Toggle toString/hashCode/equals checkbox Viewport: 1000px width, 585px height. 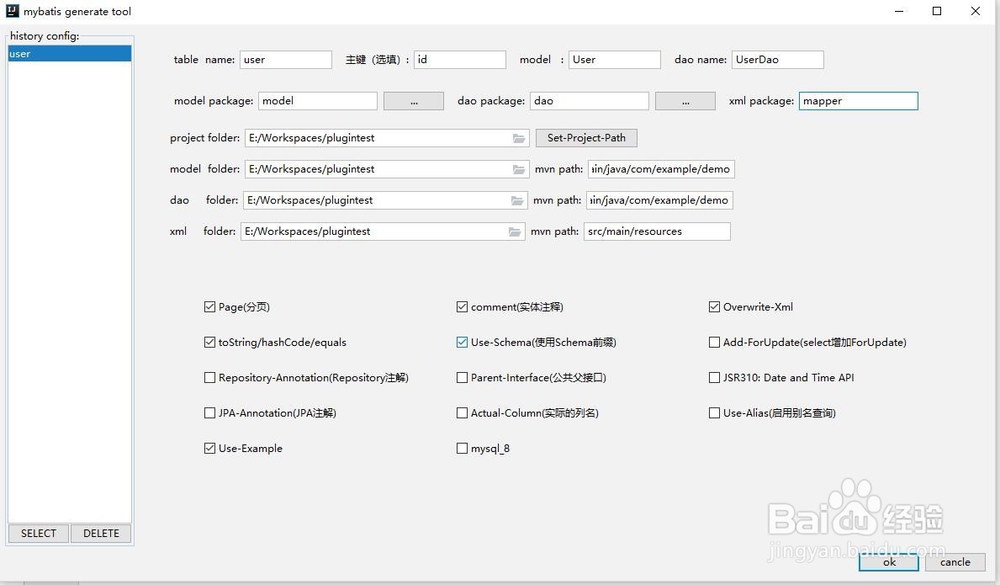[209, 343]
